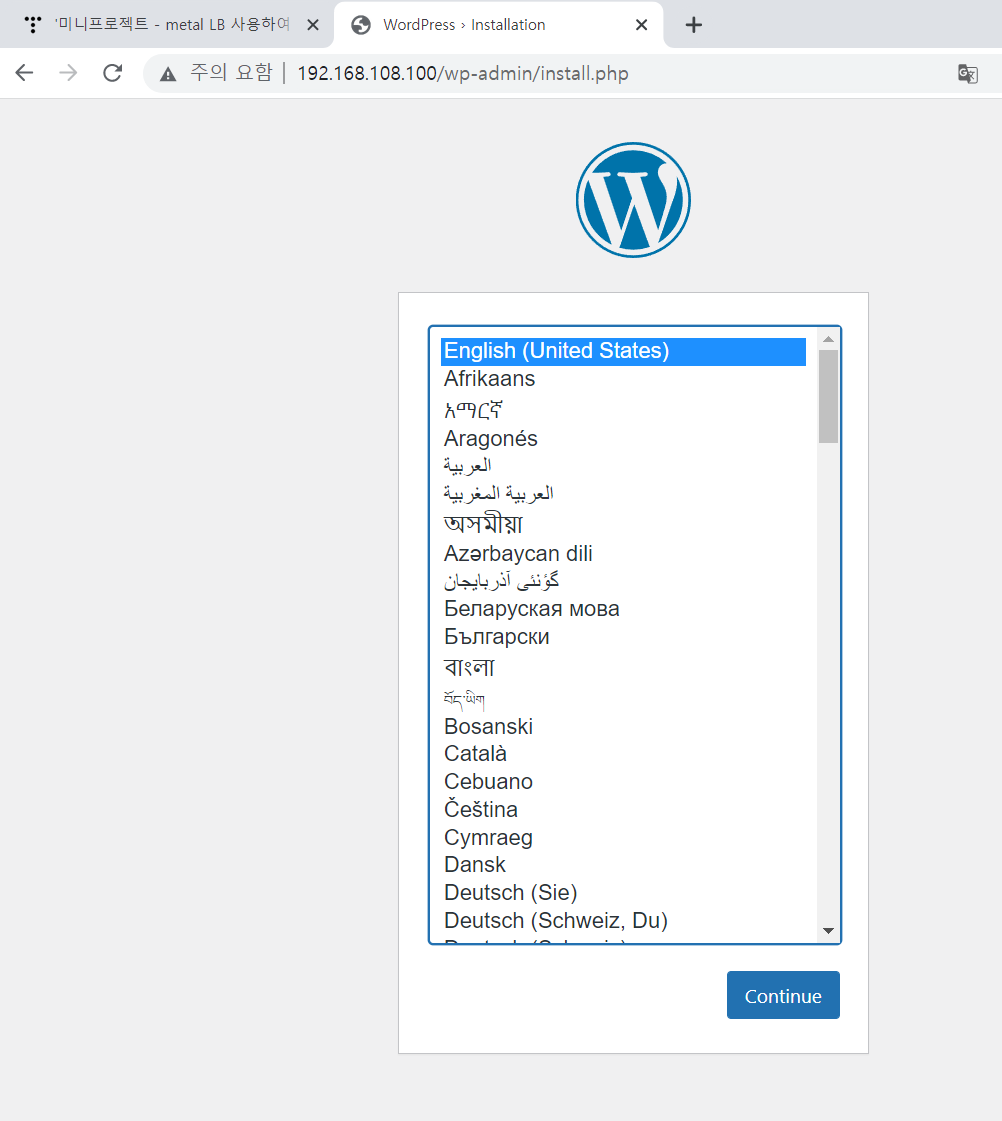The width and height of the screenshot is (1002, 1121).
Task: Choose Беларуская мова
Action: pyautogui.click(x=623, y=608)
